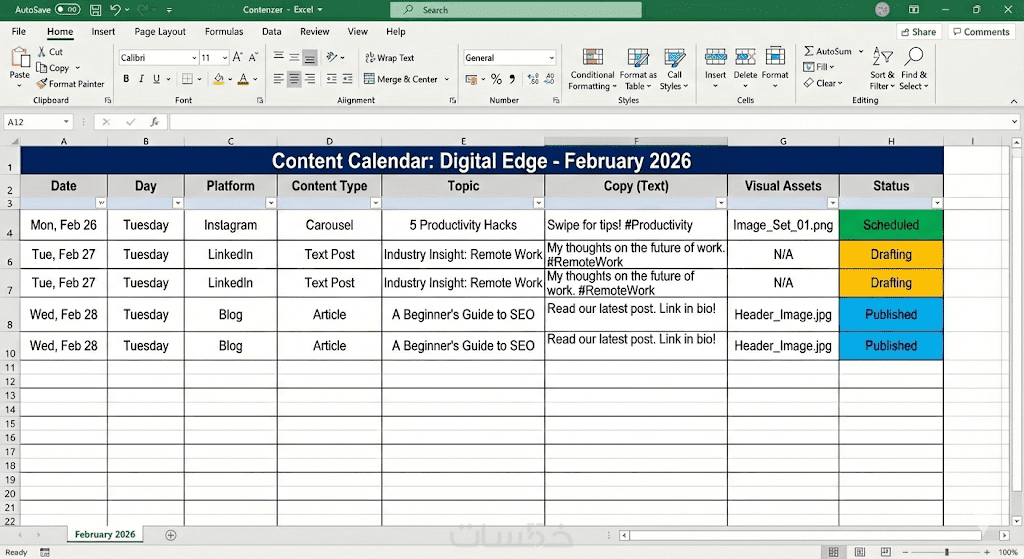Viewport: 1024px width, 559px height.
Task: Click the Cut scissors command
Action: (50, 52)
